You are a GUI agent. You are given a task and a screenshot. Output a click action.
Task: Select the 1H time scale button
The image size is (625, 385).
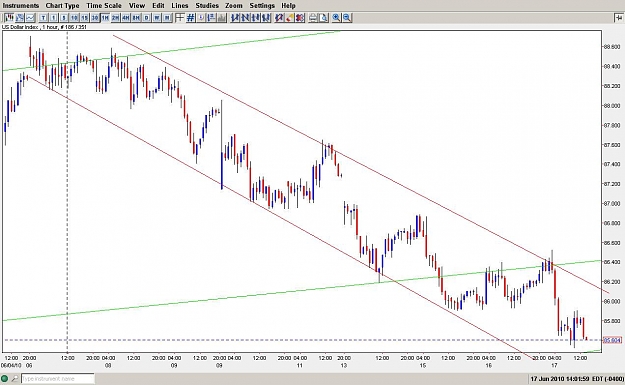pyautogui.click(x=105, y=18)
